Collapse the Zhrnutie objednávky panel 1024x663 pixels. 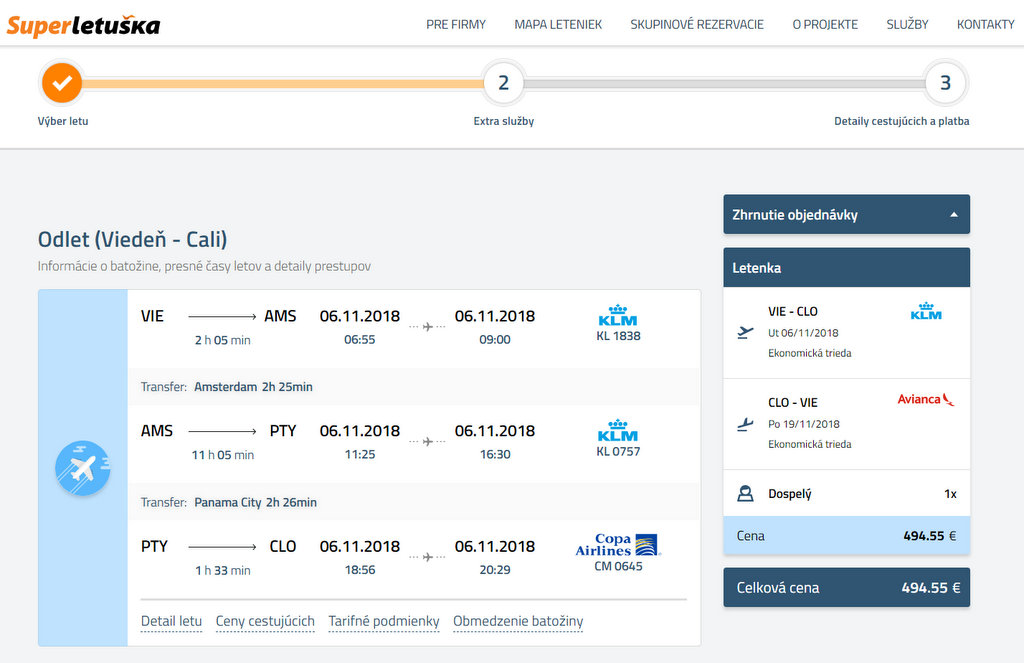pyautogui.click(x=953, y=215)
